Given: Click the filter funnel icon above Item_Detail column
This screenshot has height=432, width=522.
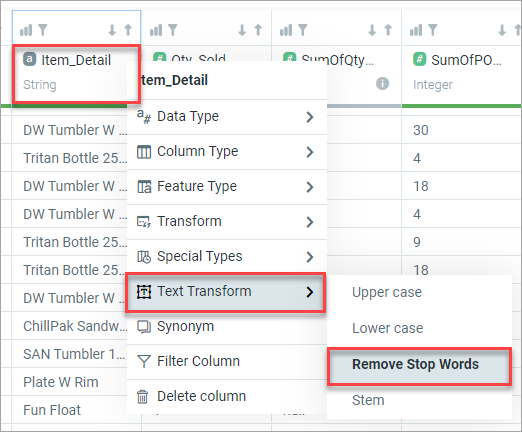Looking at the screenshot, I should click(x=43, y=30).
